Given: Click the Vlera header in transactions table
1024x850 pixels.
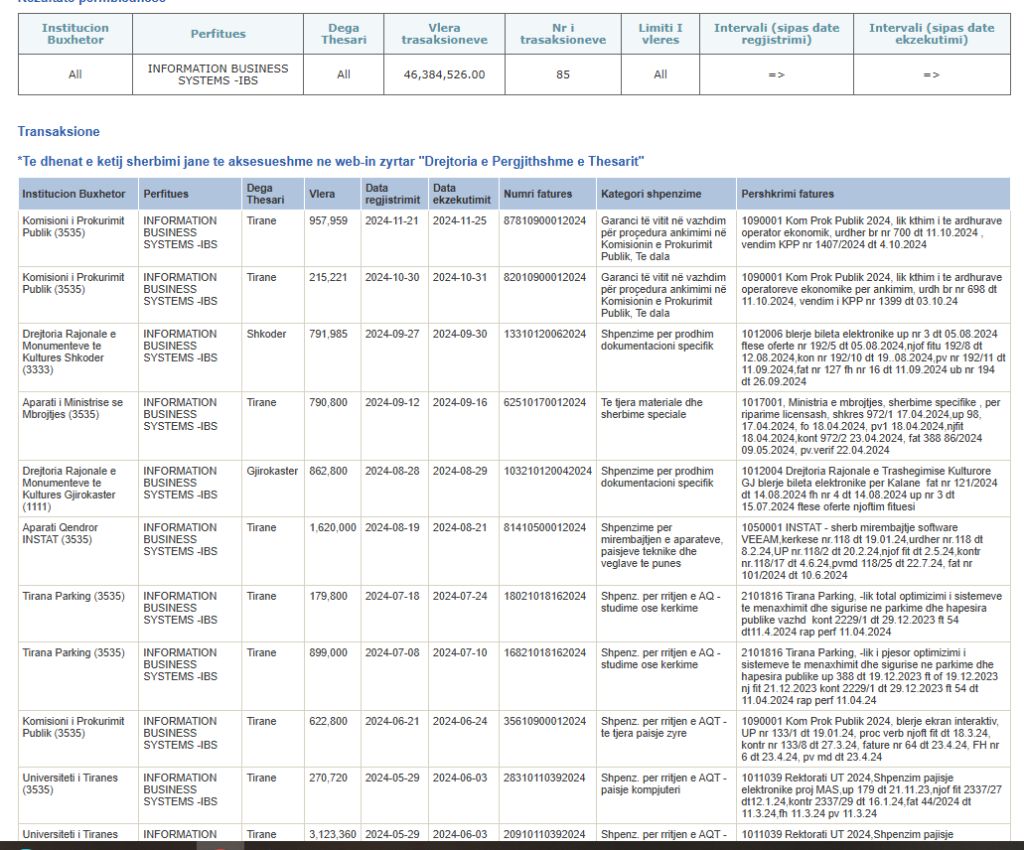Looking at the screenshot, I should click(322, 194).
